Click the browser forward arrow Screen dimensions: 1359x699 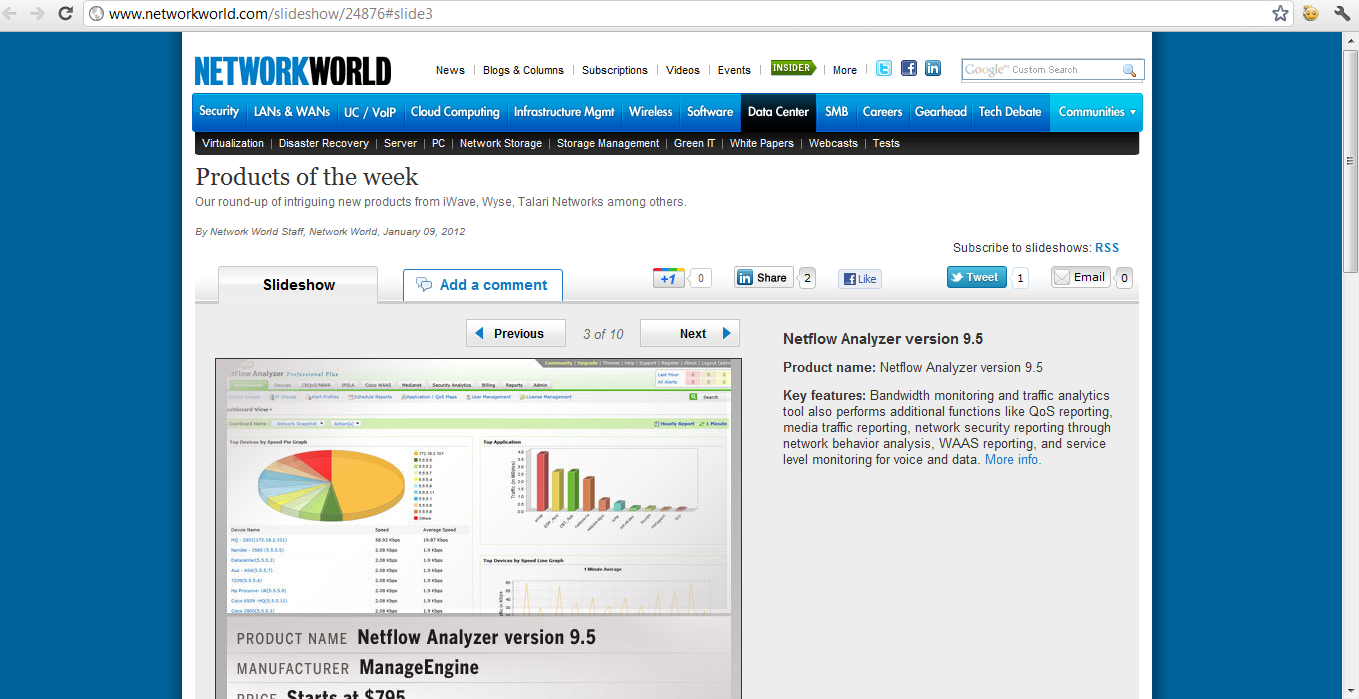(x=38, y=14)
